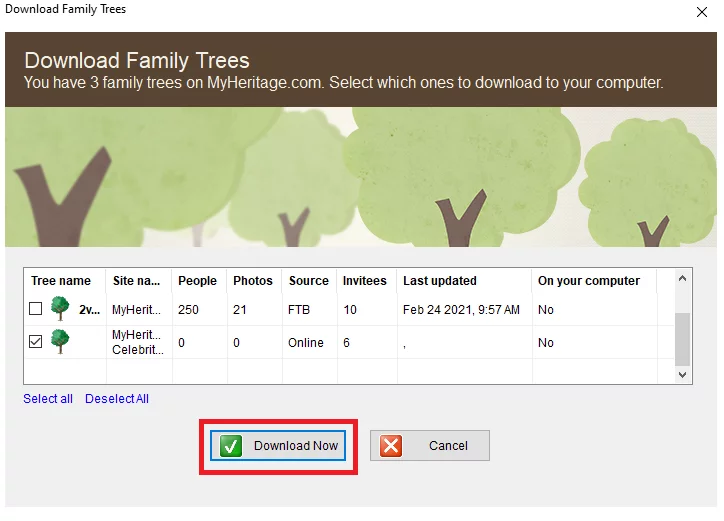This screenshot has height=521, width=724.
Task: Sort by the Invitees column header
Action: pos(367,281)
